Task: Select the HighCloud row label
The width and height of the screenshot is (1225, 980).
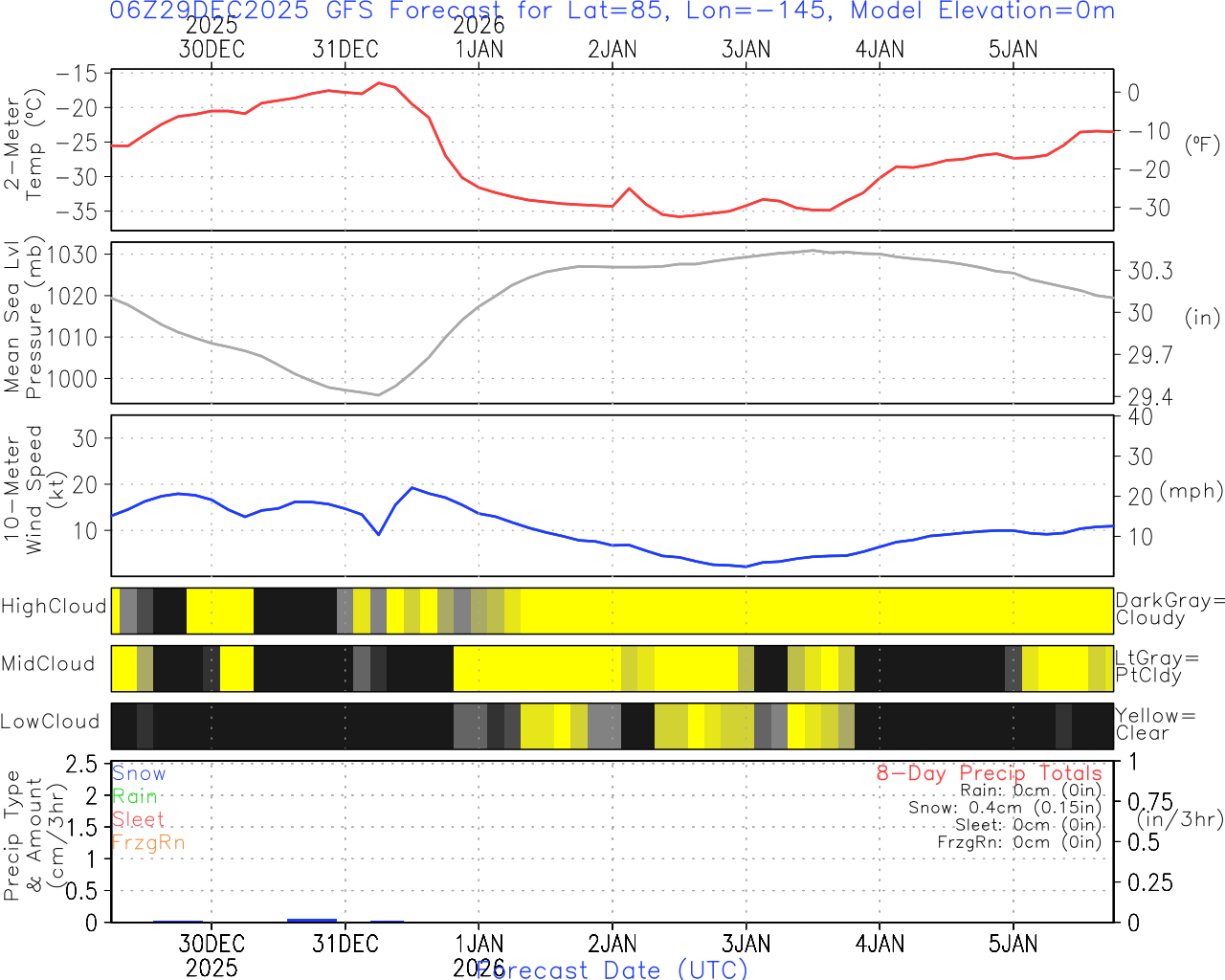Action: (x=54, y=607)
